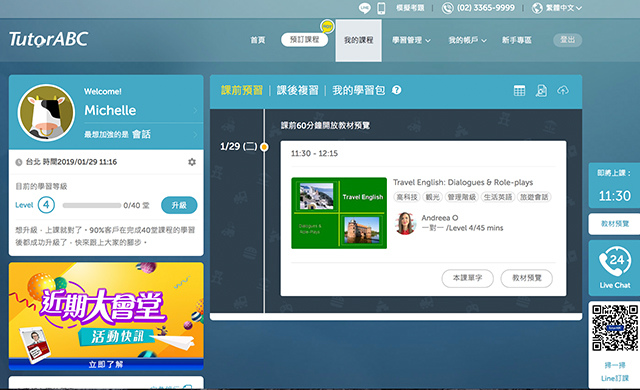Expand the 我的帳戶 menu
Viewport: 640px width, 390px height.
click(x=467, y=40)
